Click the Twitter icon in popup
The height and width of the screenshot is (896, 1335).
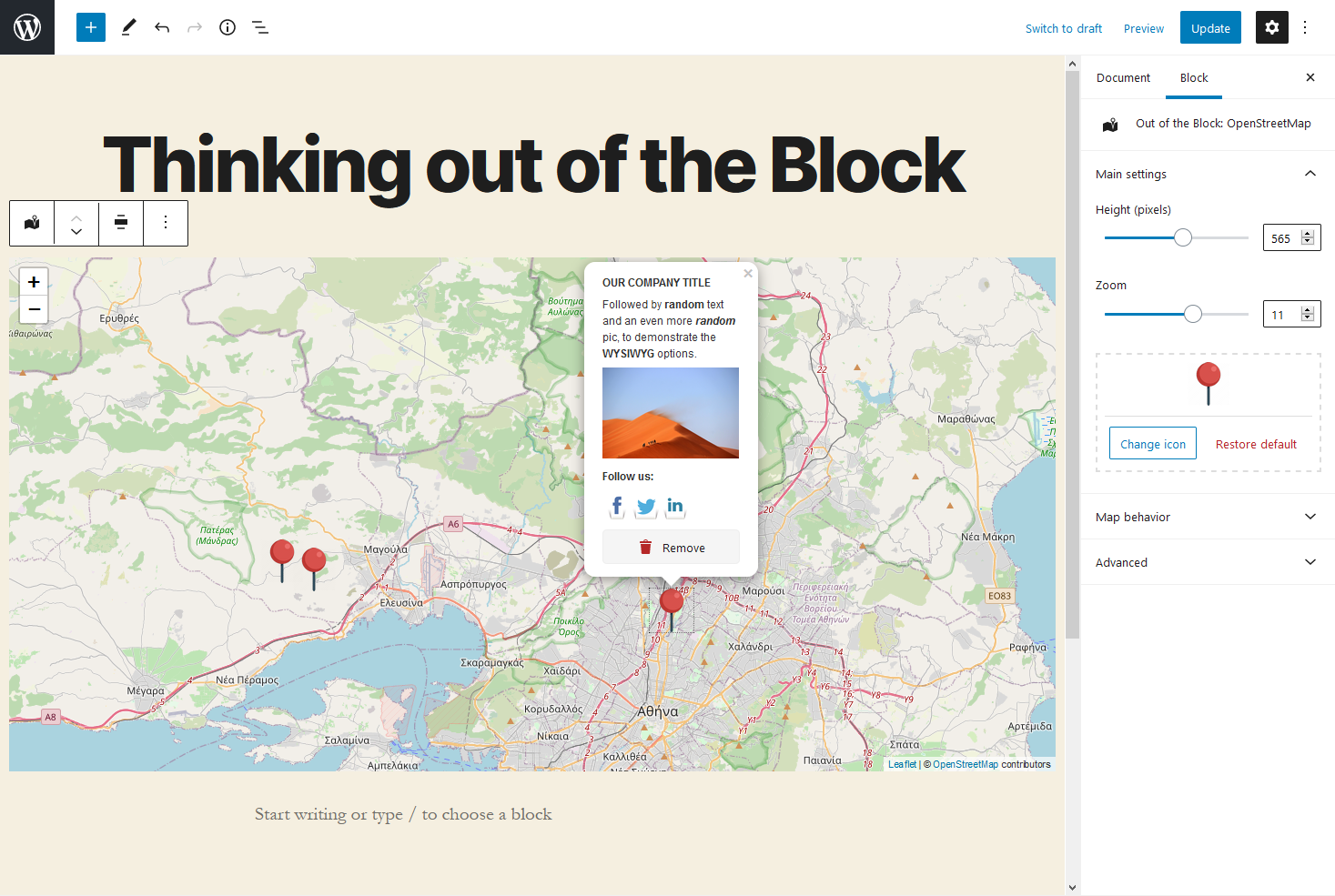click(x=646, y=507)
